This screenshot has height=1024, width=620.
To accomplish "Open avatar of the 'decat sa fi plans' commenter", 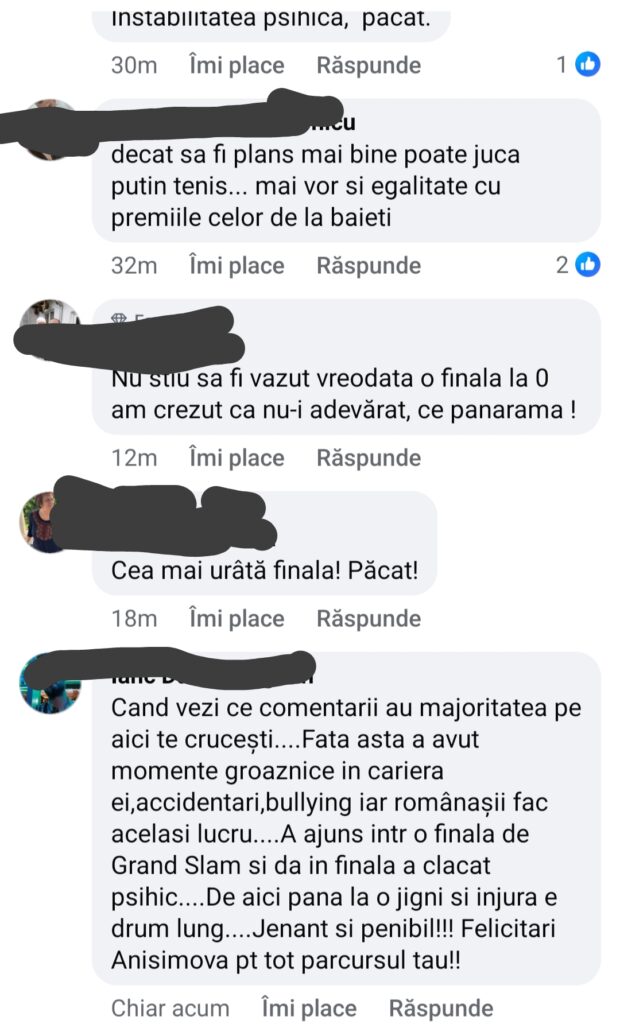I will pyautogui.click(x=49, y=131).
